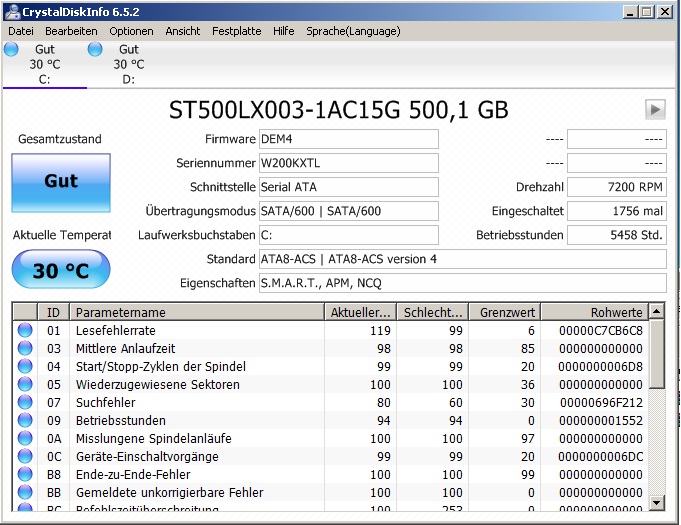Select the Ende-zu-Ende-Fehler parameter name
The width and height of the screenshot is (681, 525).
pyautogui.click(x=133, y=475)
